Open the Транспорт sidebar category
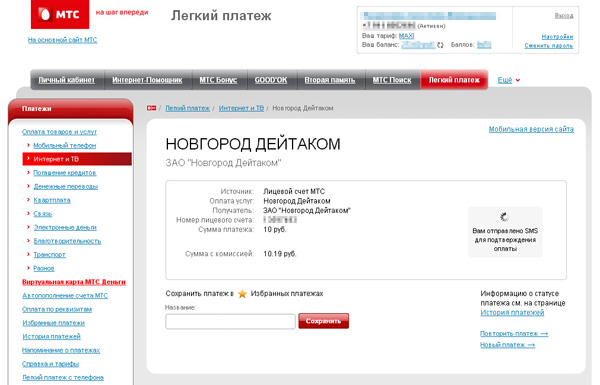The height and width of the screenshot is (385, 600). pyautogui.click(x=49, y=254)
